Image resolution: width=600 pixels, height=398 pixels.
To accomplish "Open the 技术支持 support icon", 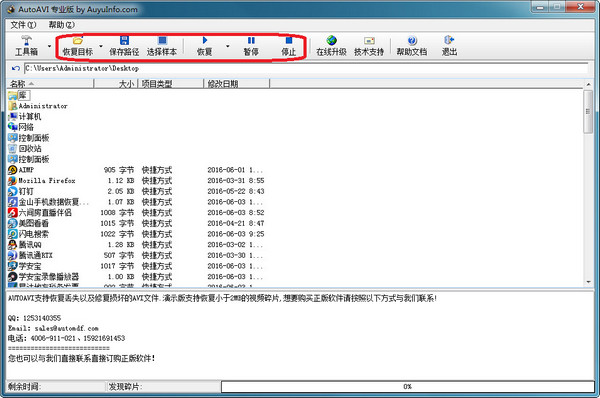I will (x=369, y=46).
